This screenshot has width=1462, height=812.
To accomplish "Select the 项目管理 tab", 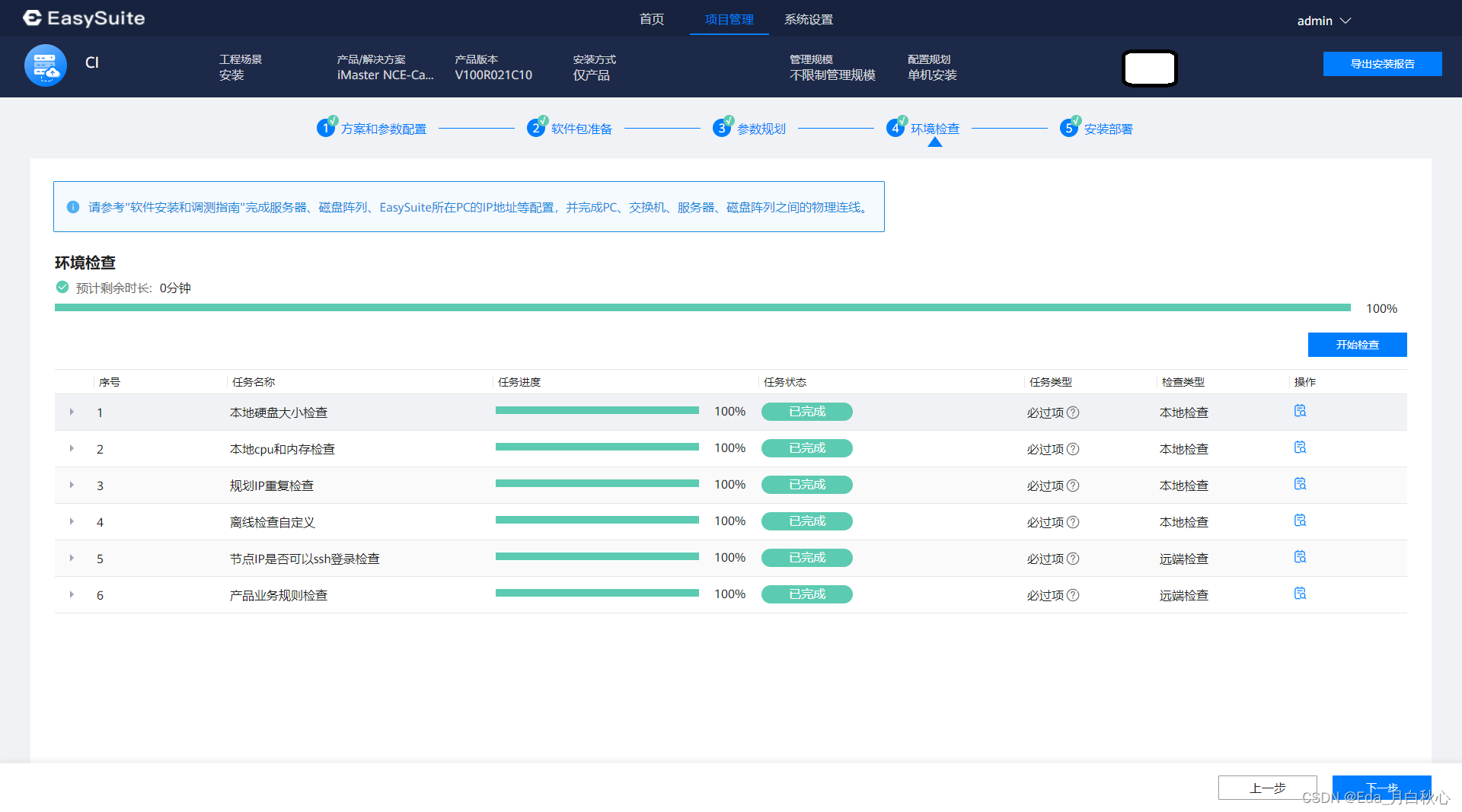I will tap(729, 19).
